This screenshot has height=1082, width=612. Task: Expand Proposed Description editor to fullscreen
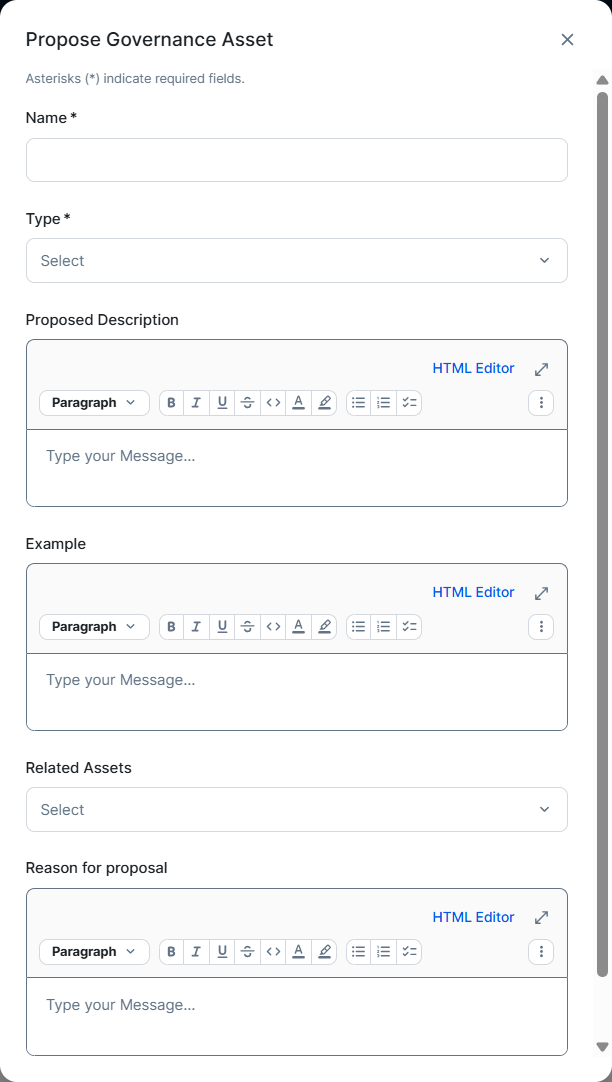click(x=542, y=369)
